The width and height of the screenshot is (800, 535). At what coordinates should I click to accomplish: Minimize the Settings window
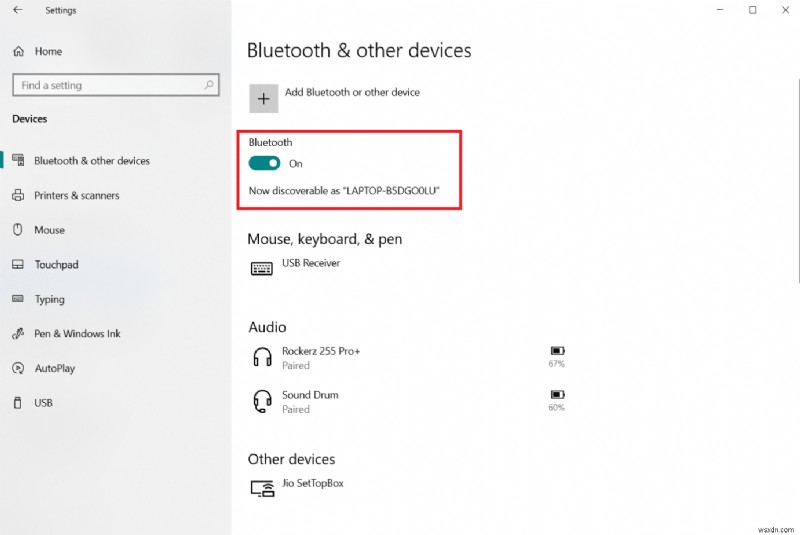[x=720, y=10]
